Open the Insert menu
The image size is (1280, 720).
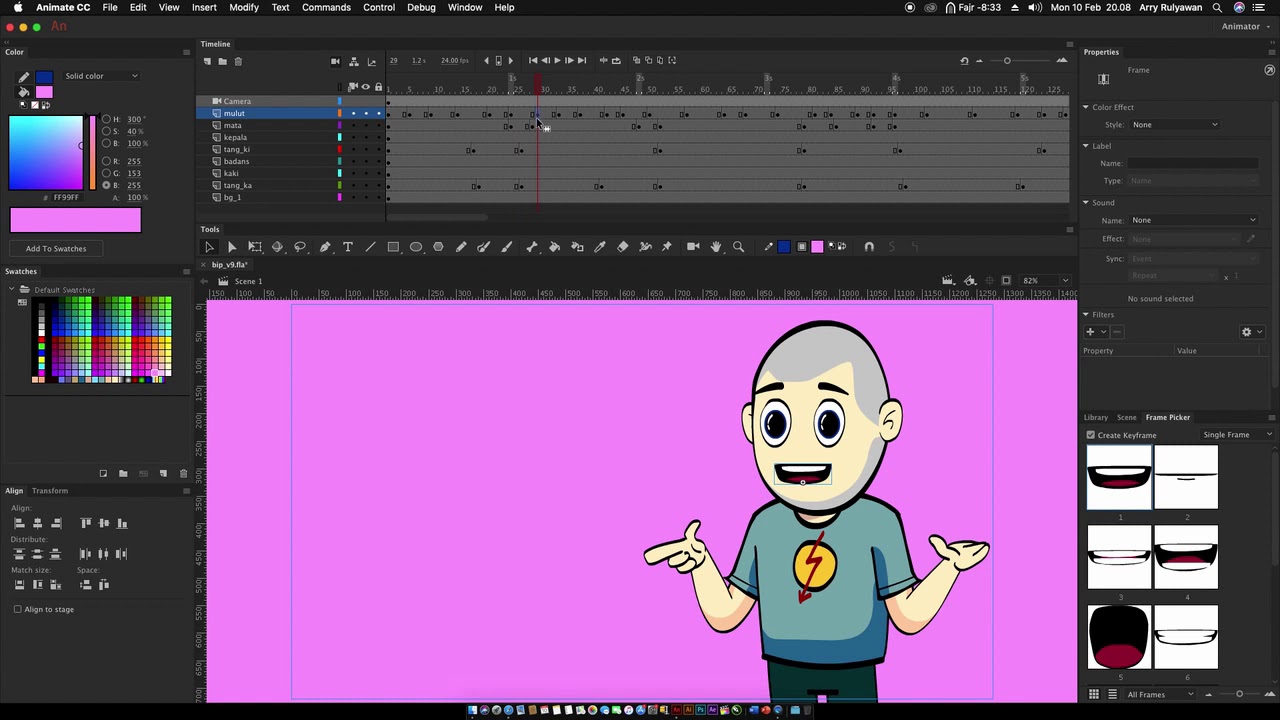click(204, 7)
